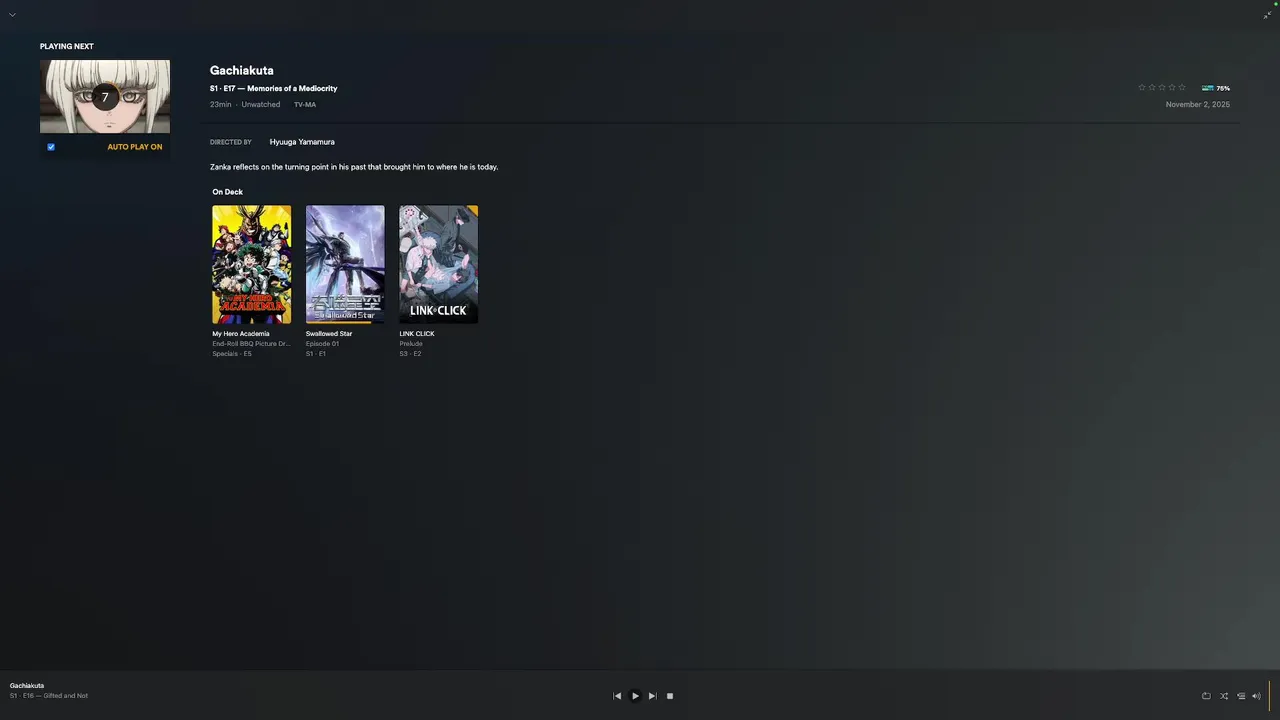
Task: Rate the episode four stars
Action: pyautogui.click(x=1172, y=88)
